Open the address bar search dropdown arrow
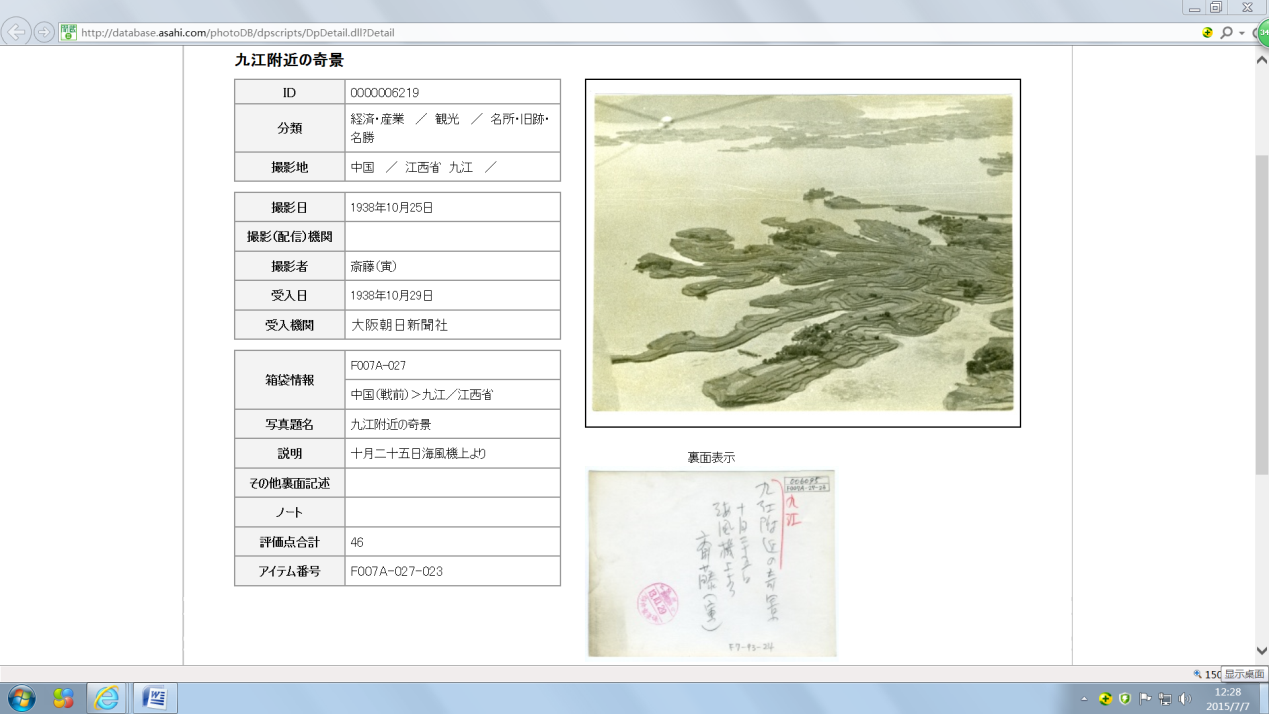This screenshot has height=714, width=1269. point(1241,33)
